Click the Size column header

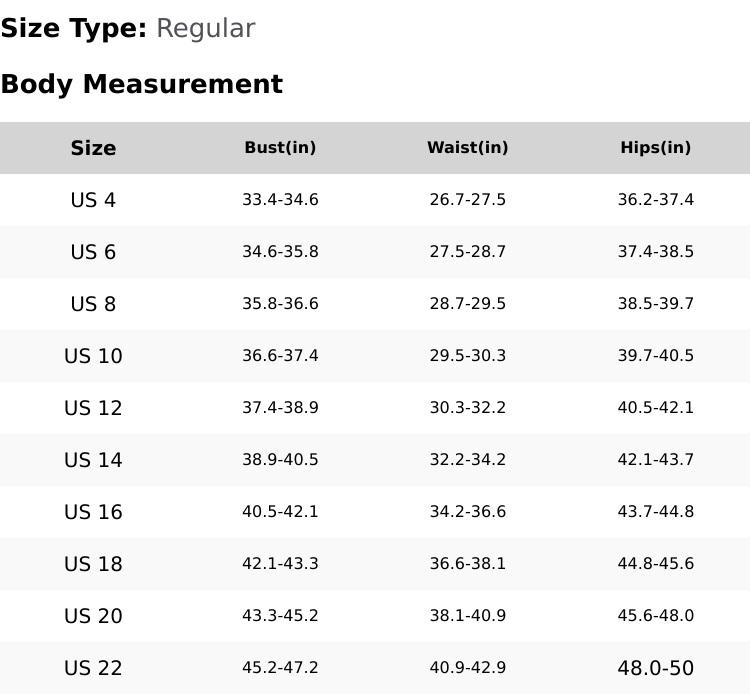[93, 148]
